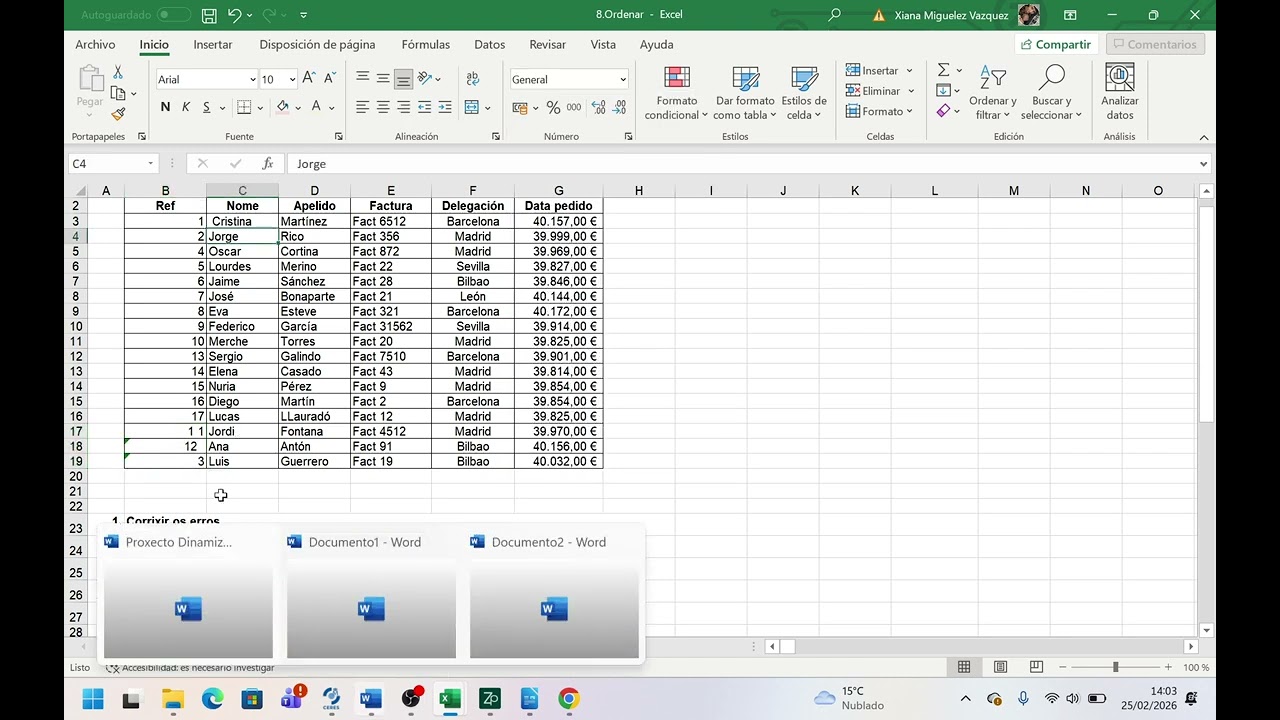The height and width of the screenshot is (720, 1280).
Task: Open the font size 10 dropdown
Action: click(292, 79)
